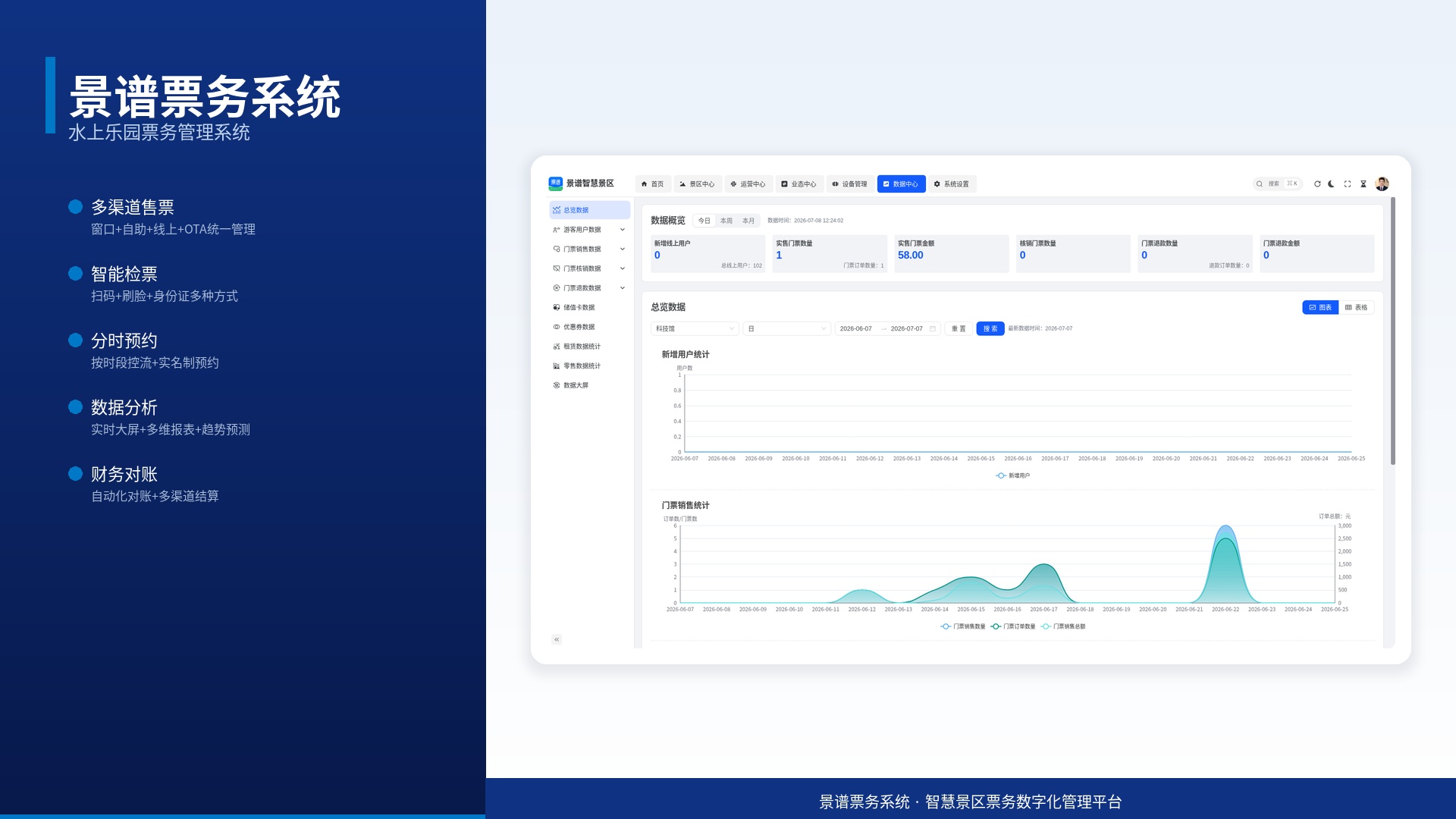
Task: Expand 门票退款数据 submenu
Action: 590,288
